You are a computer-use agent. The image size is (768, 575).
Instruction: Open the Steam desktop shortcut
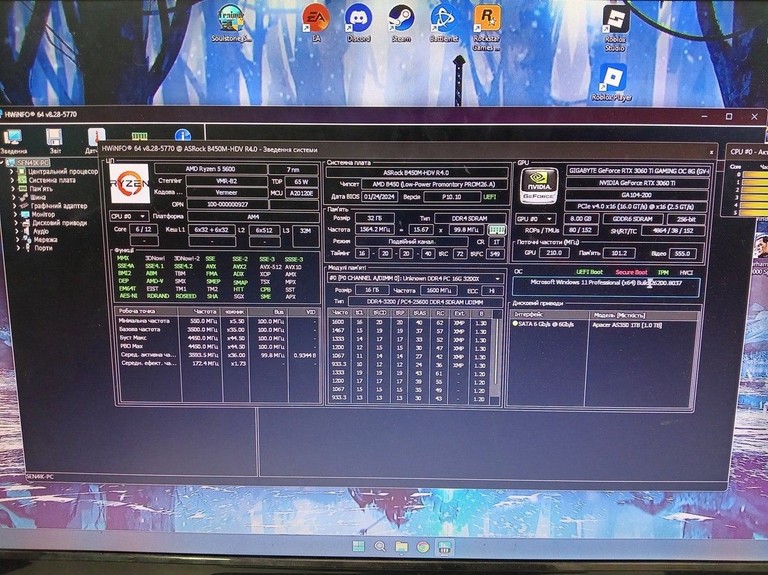[401, 24]
